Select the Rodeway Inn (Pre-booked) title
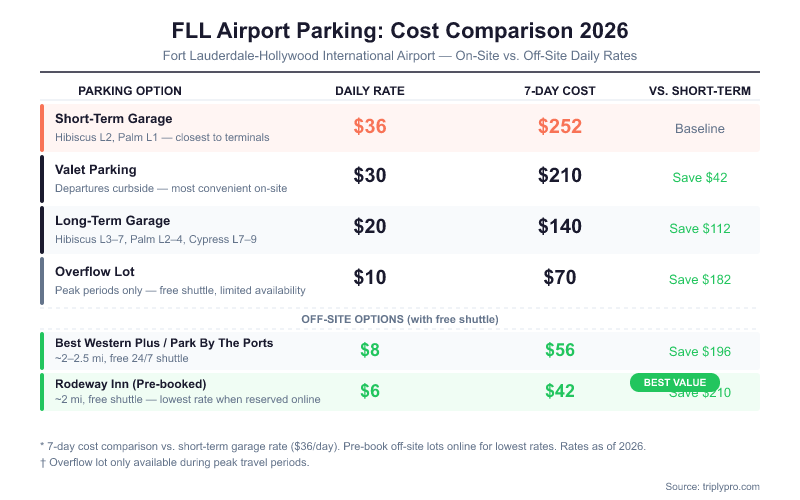Image resolution: width=800 pixels, height=500 pixels. tap(131, 384)
